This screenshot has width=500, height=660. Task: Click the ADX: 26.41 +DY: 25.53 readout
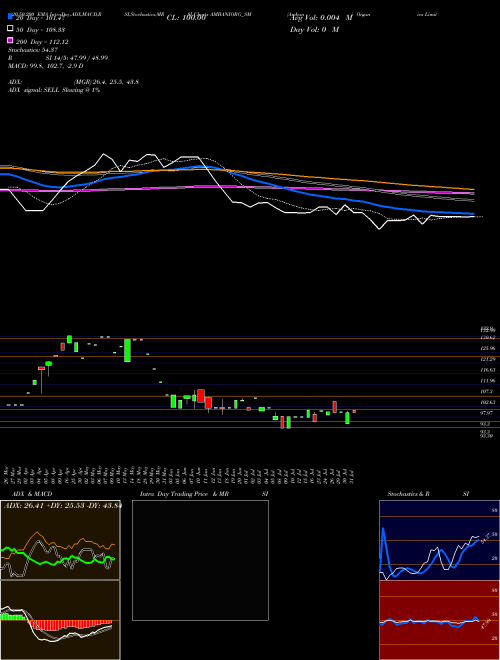62,506
